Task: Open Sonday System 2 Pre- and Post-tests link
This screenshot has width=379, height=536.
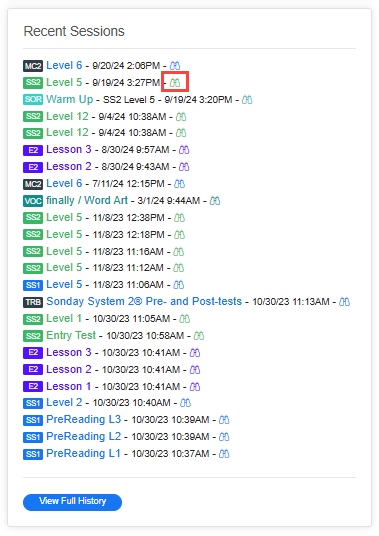Action: click(x=144, y=302)
